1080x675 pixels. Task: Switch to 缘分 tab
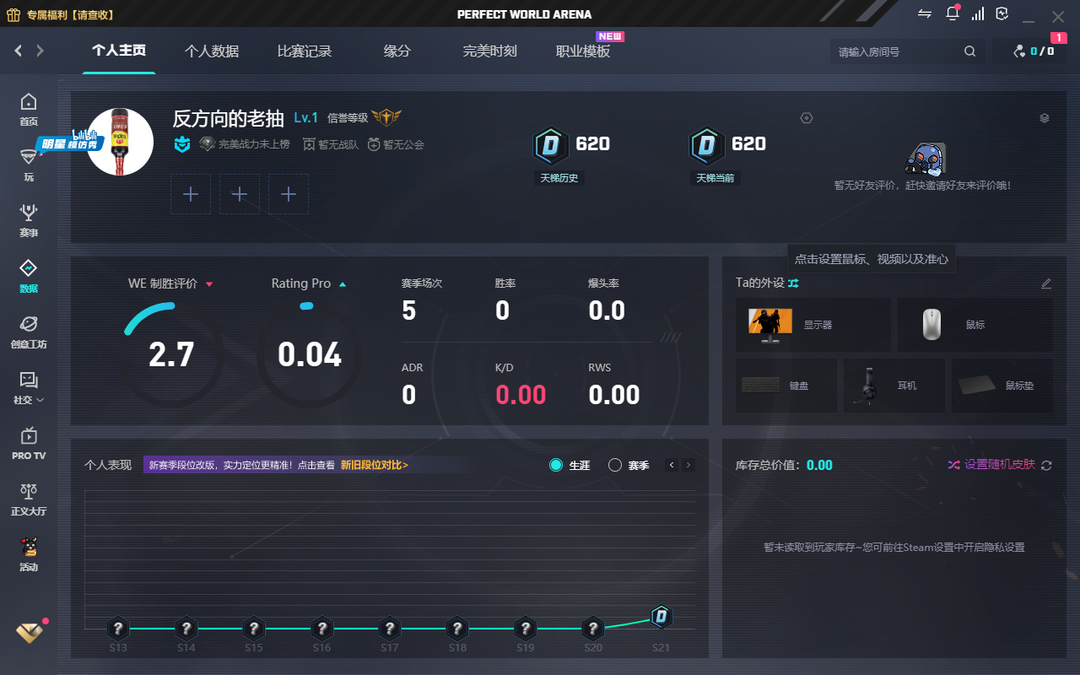[397, 51]
